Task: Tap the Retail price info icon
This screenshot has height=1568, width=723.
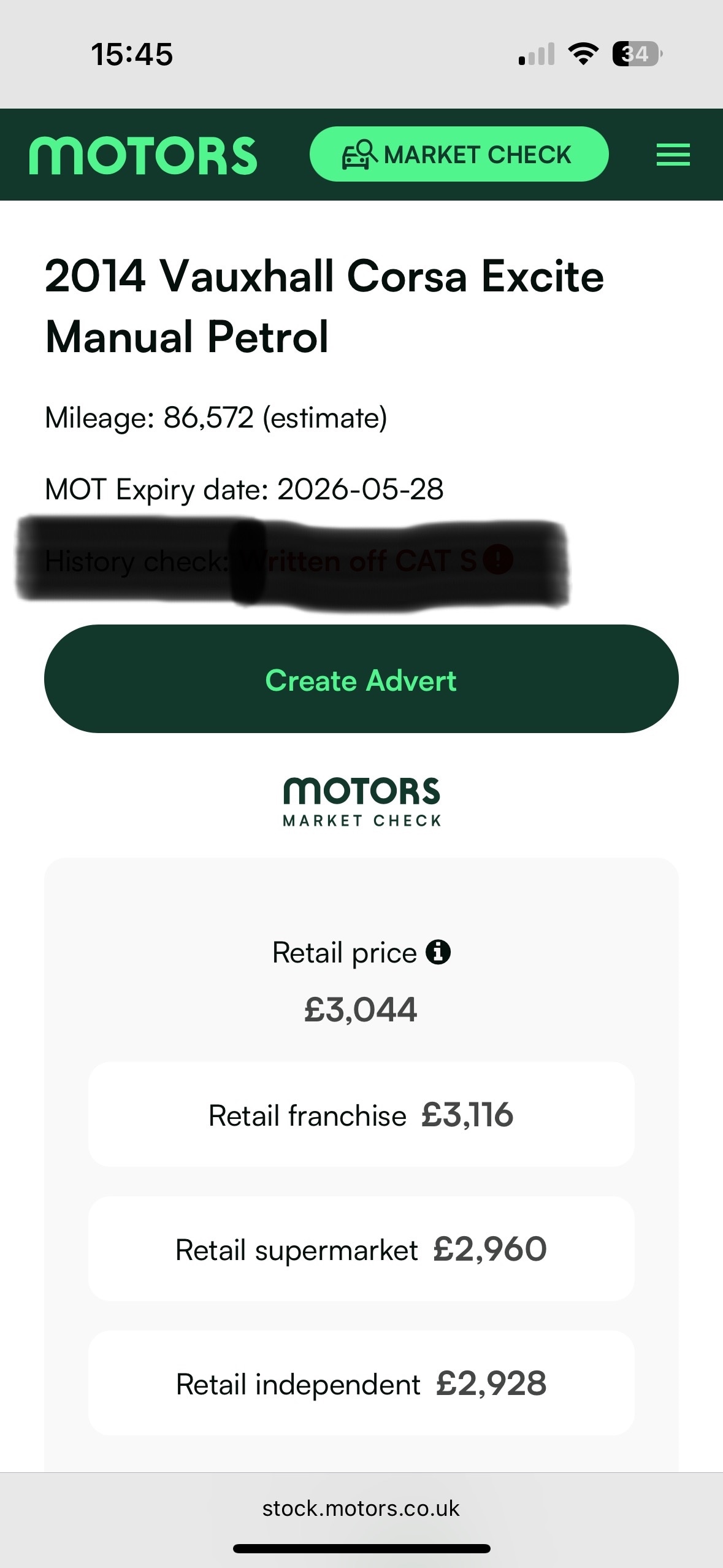Action: [x=438, y=953]
